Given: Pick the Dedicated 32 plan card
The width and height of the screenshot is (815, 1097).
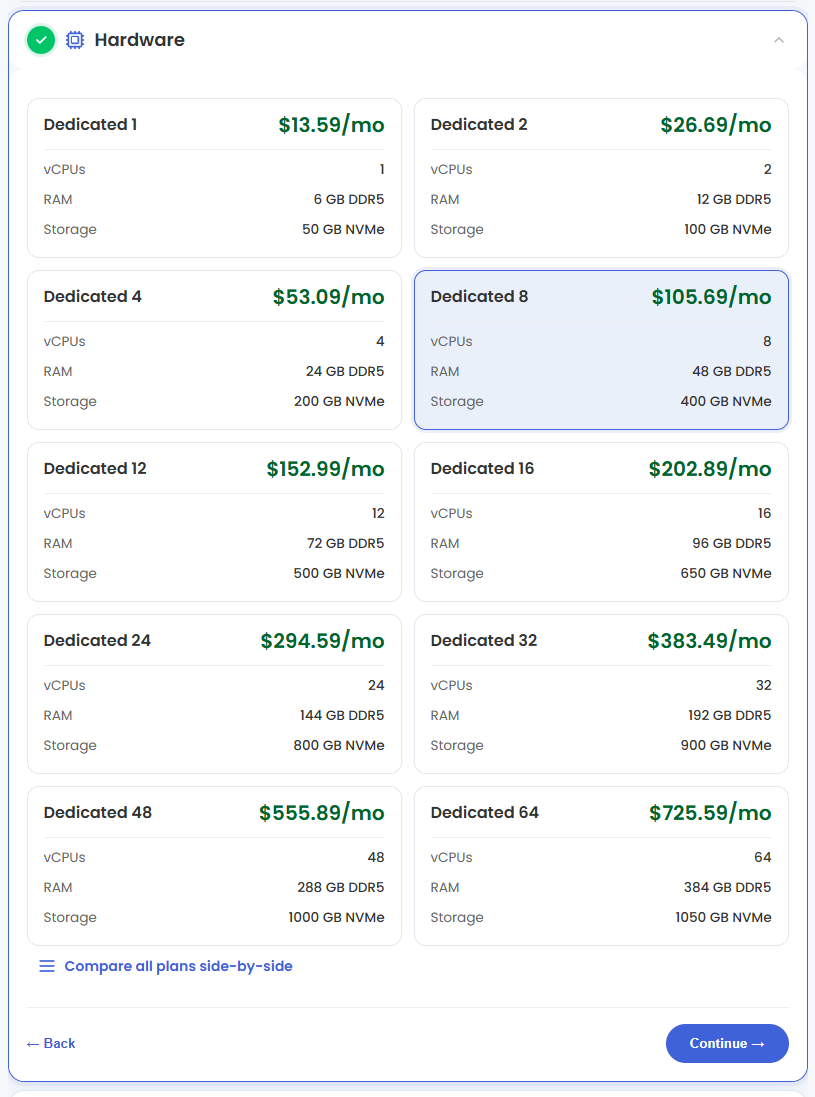Looking at the screenshot, I should (x=601, y=694).
